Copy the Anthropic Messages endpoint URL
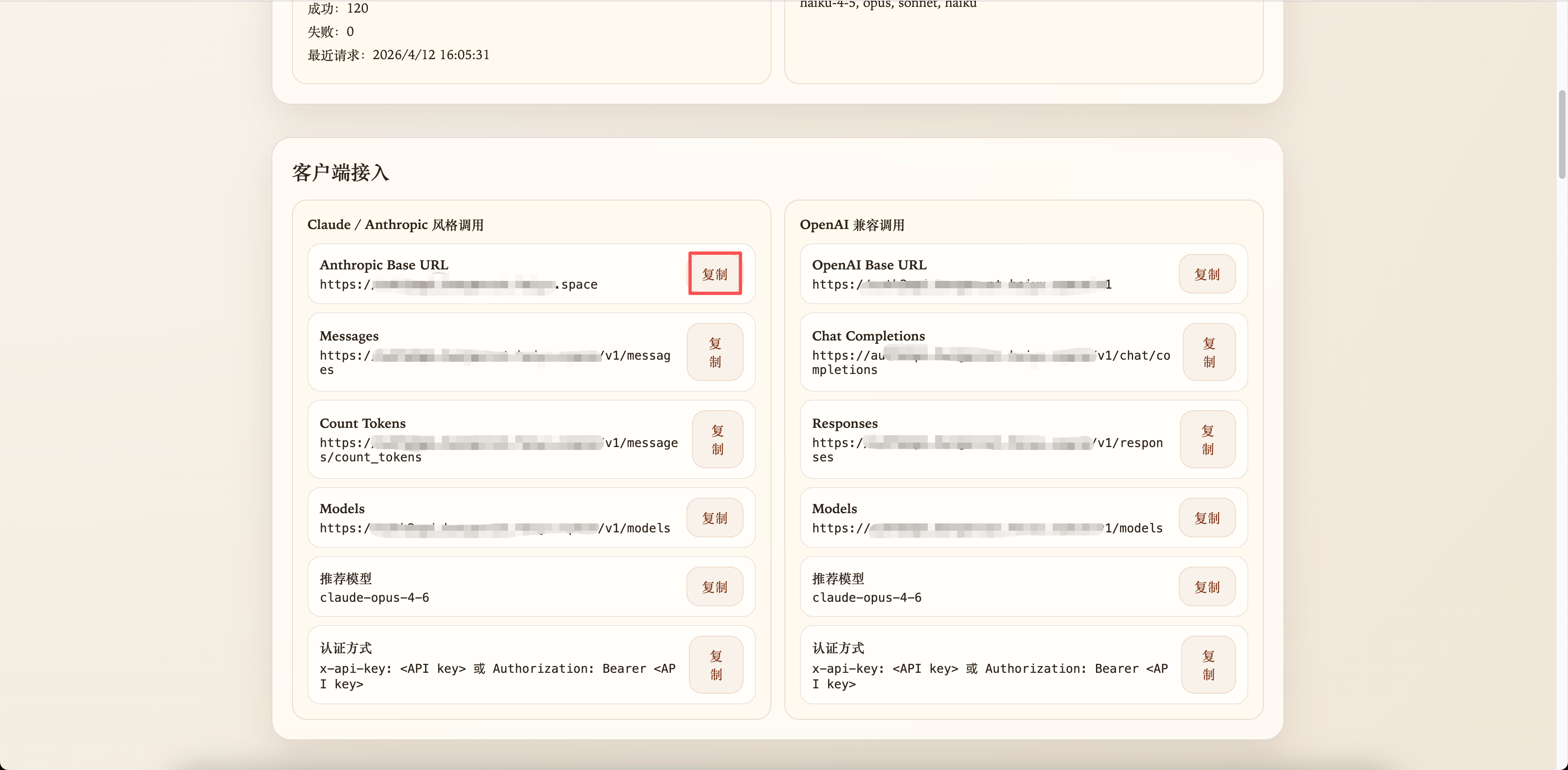Image resolution: width=1568 pixels, height=770 pixels. coord(715,352)
